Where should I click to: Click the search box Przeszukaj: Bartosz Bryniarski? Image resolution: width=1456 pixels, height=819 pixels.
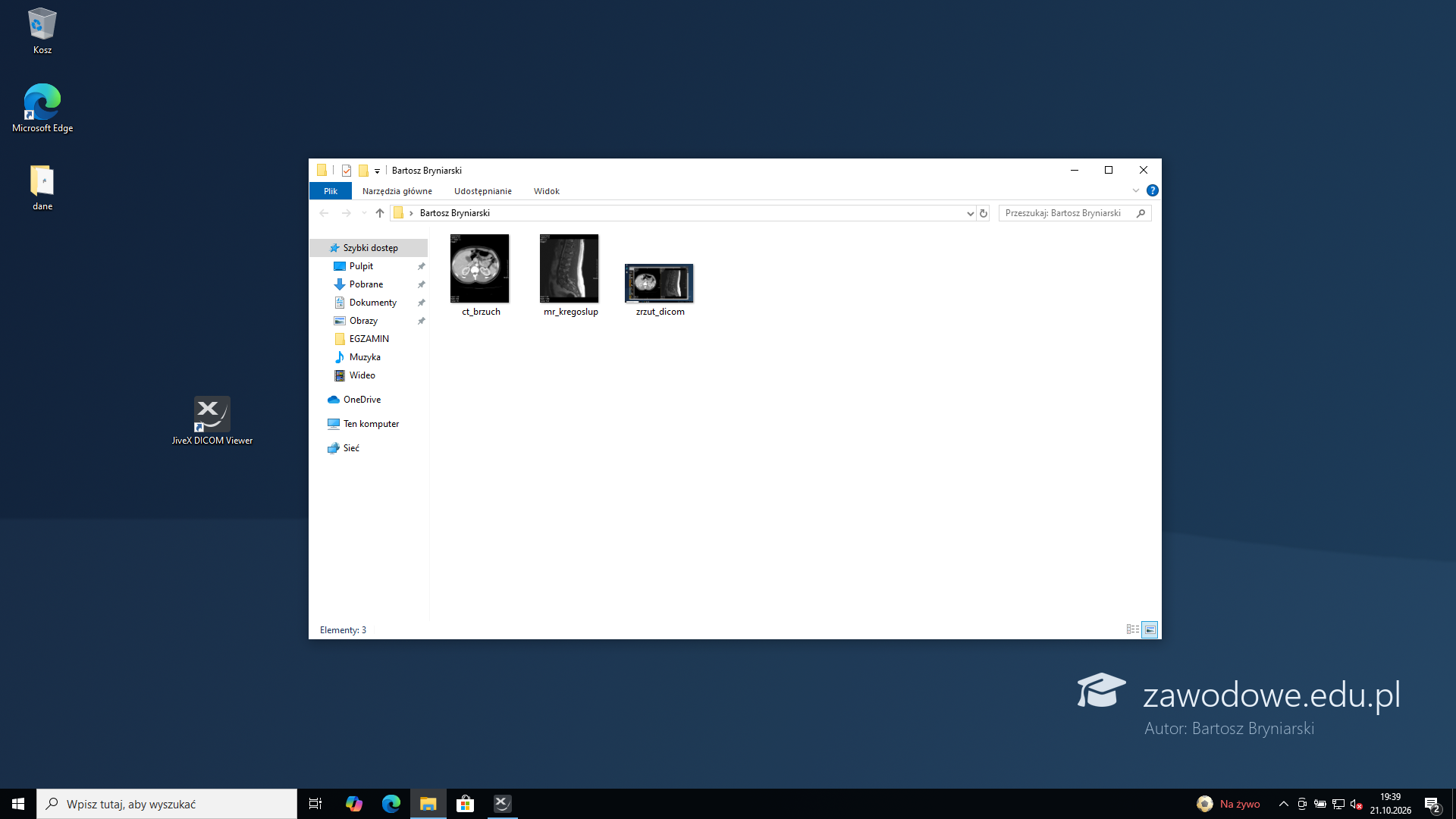tap(1075, 213)
